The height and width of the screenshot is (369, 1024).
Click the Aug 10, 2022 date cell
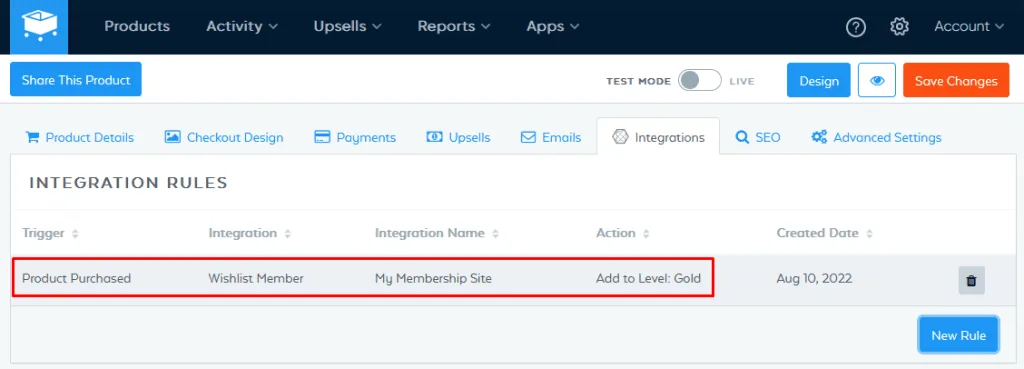pyautogui.click(x=814, y=279)
